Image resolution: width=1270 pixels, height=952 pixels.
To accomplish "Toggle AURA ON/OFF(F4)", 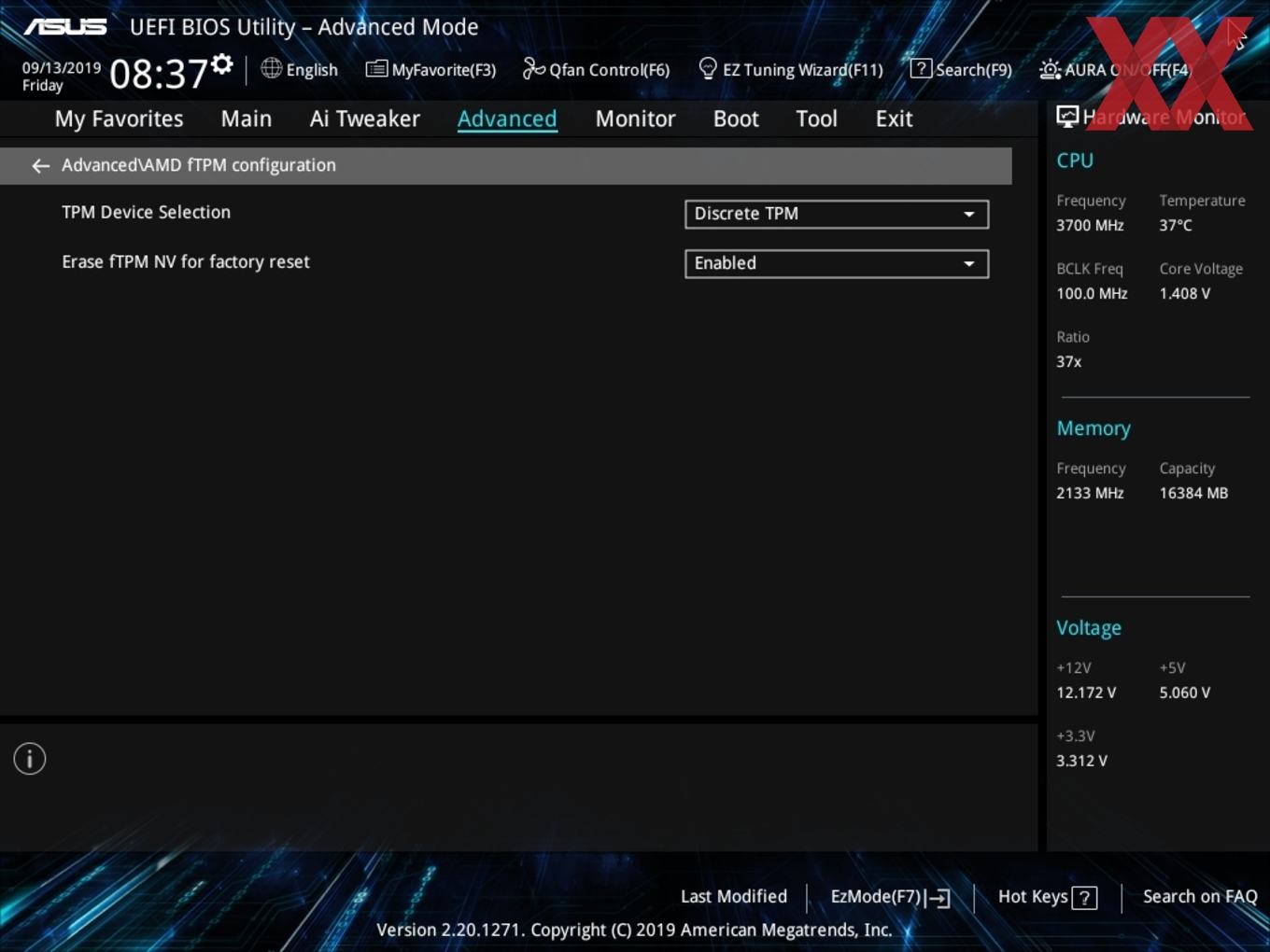I will point(1115,69).
